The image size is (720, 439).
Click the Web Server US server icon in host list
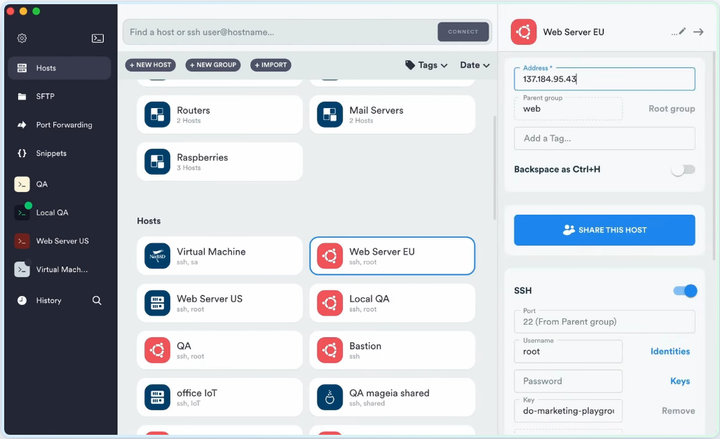coord(157,303)
